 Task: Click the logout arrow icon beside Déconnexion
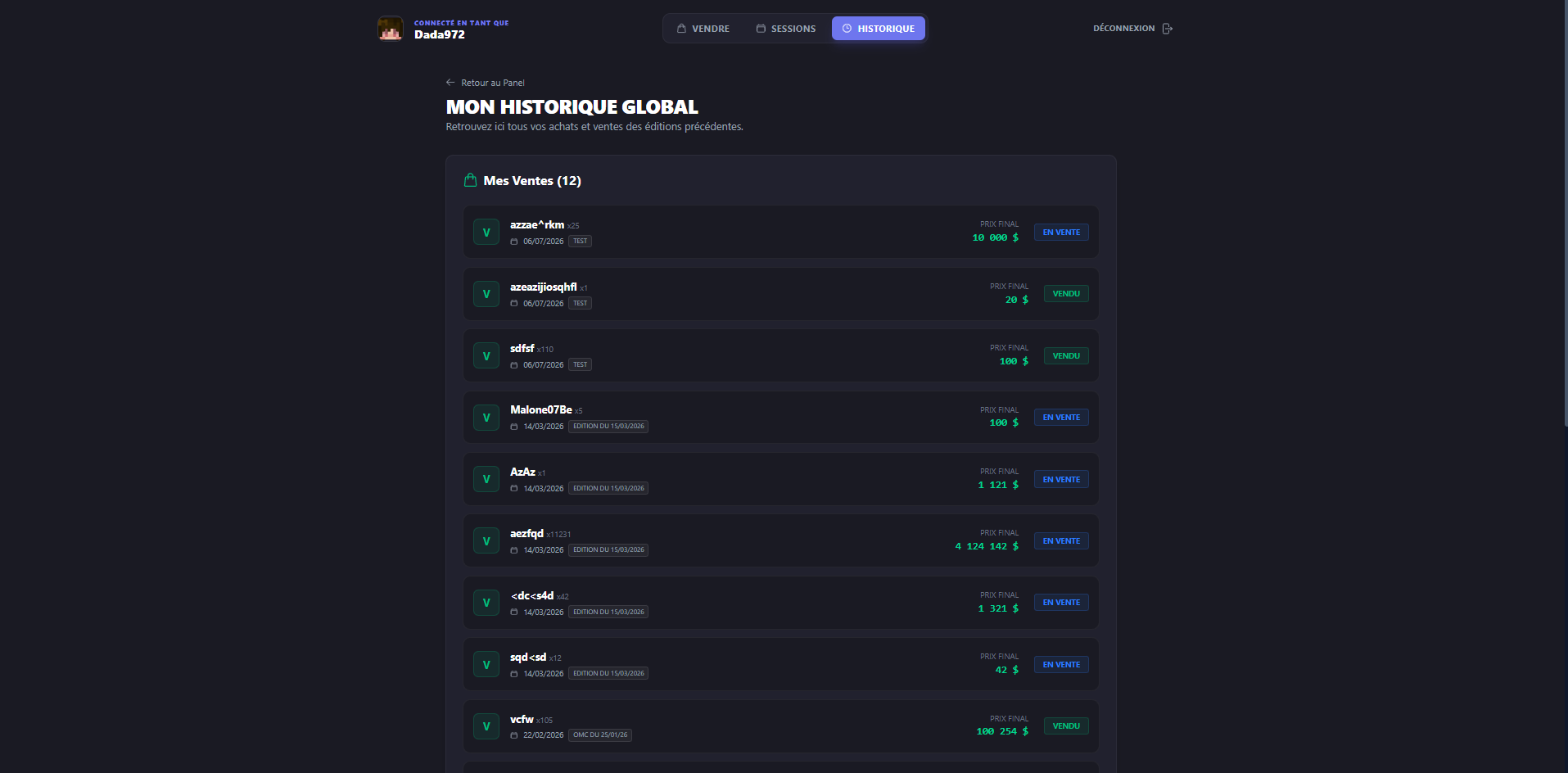(x=1168, y=29)
